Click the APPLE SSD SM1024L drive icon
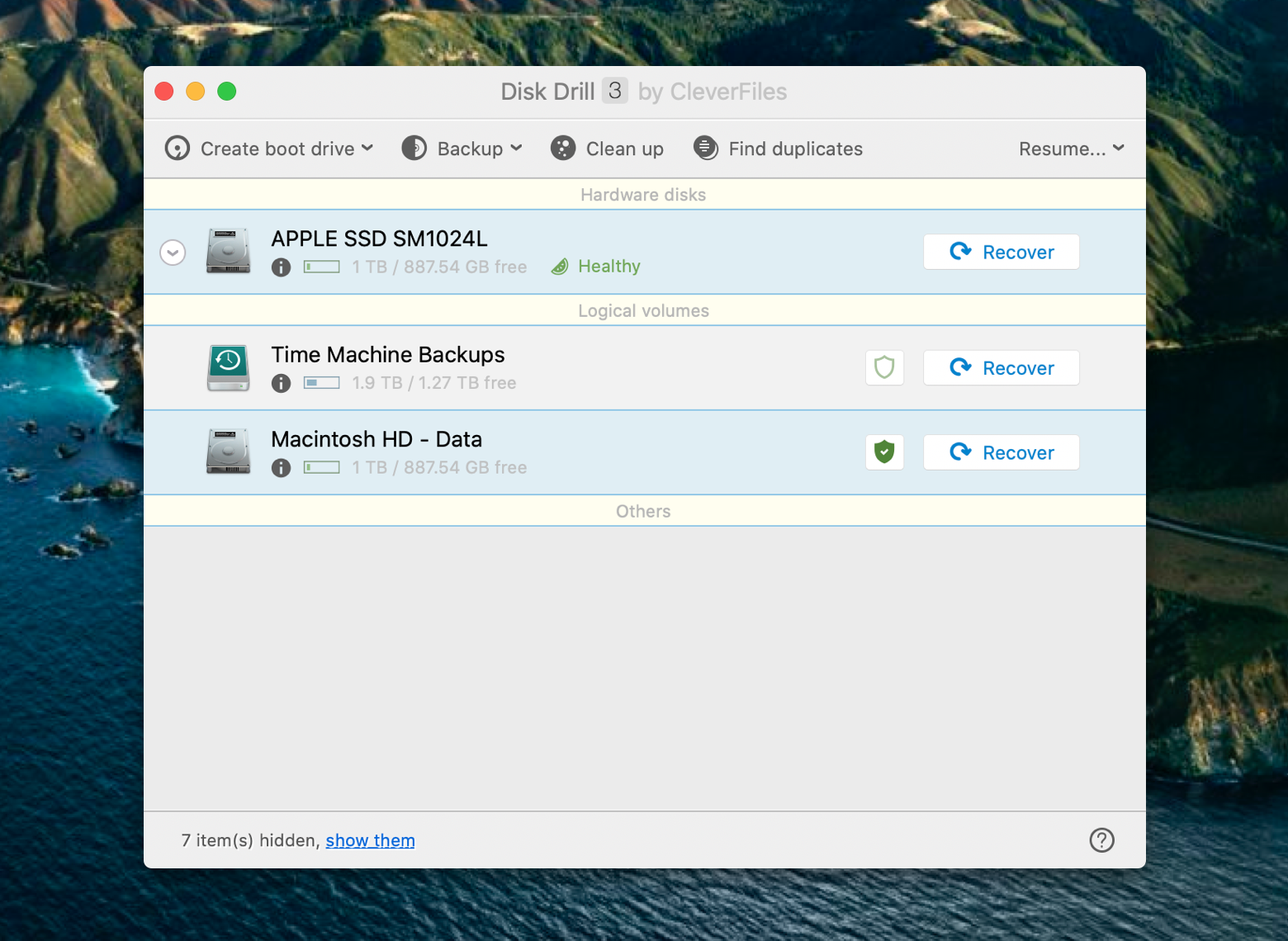The width and height of the screenshot is (1288, 941). tap(228, 251)
